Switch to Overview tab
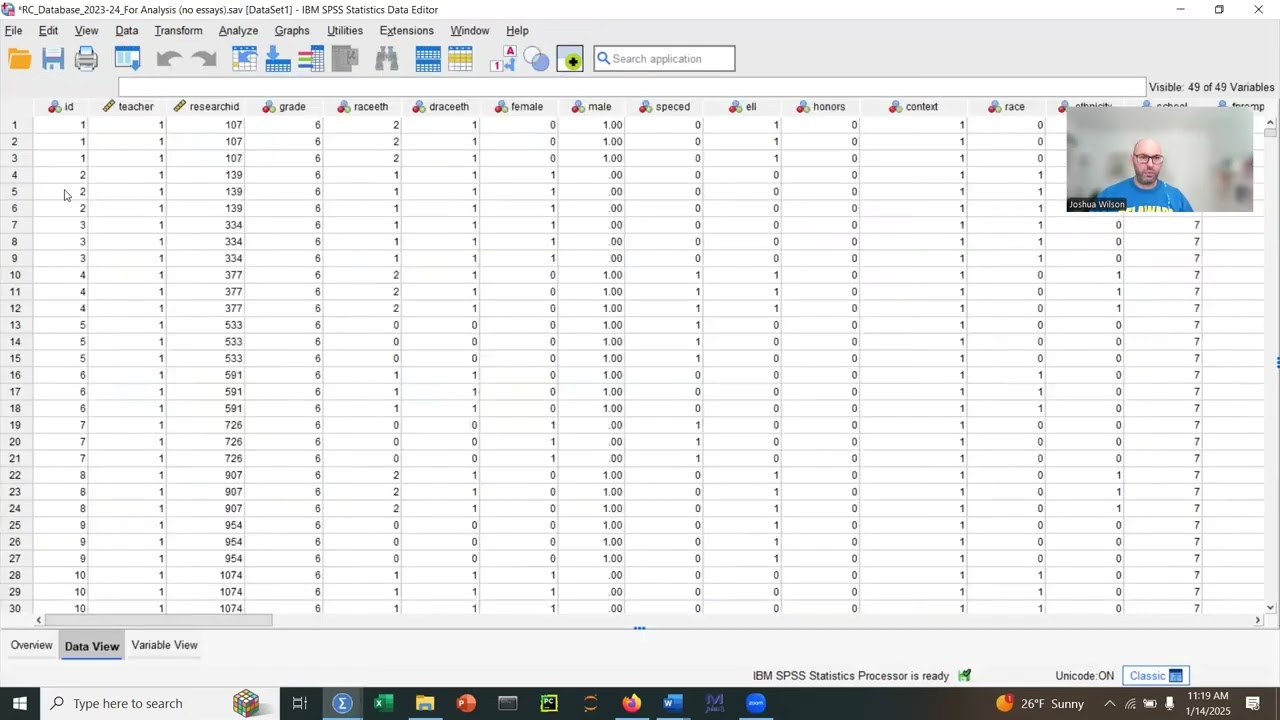The height and width of the screenshot is (720, 1280). [x=31, y=645]
